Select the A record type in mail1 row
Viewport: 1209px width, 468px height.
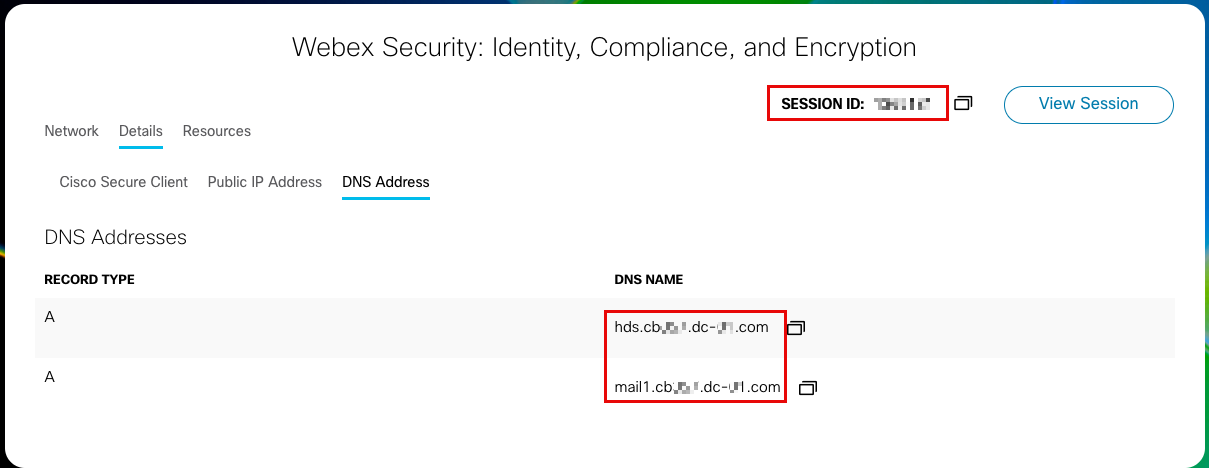point(50,377)
